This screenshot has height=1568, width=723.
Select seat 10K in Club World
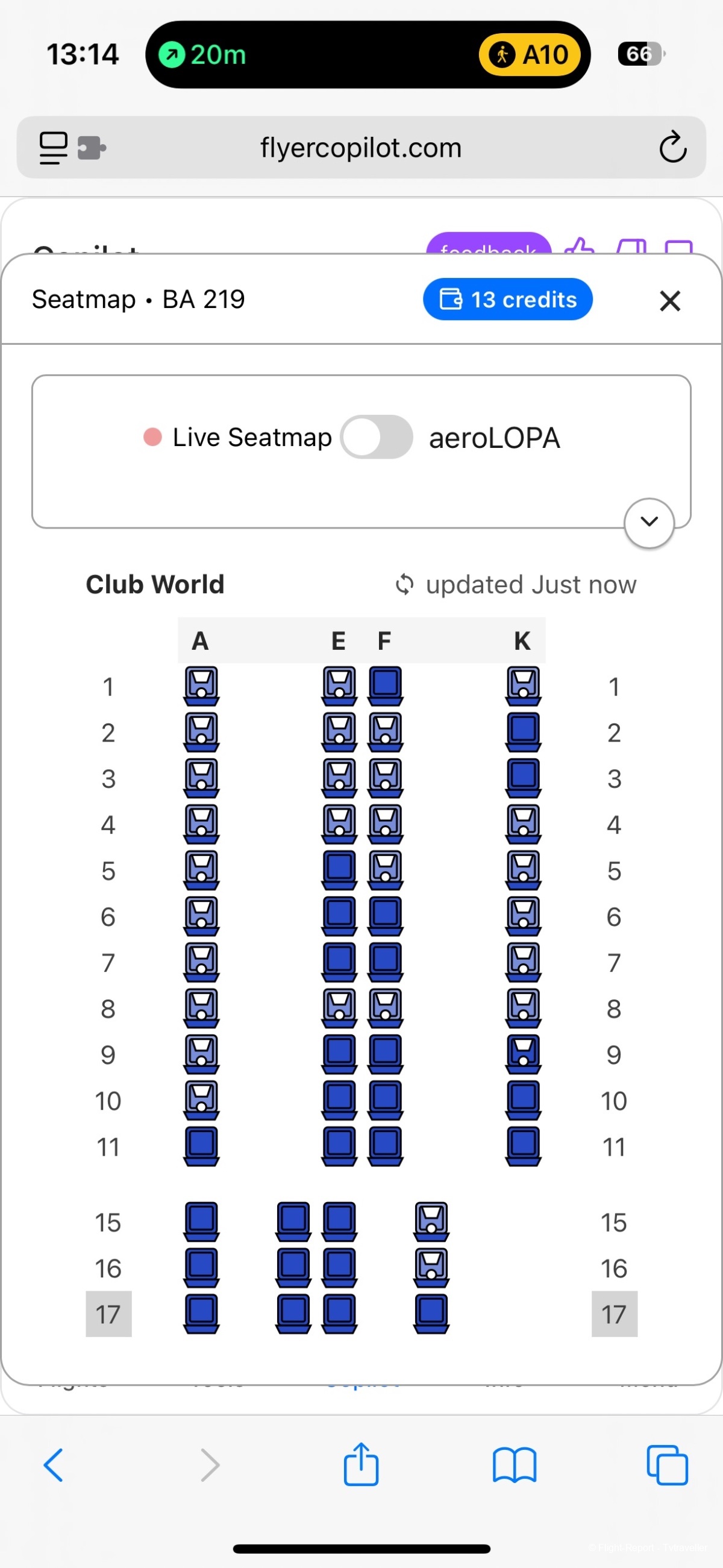[523, 1101]
